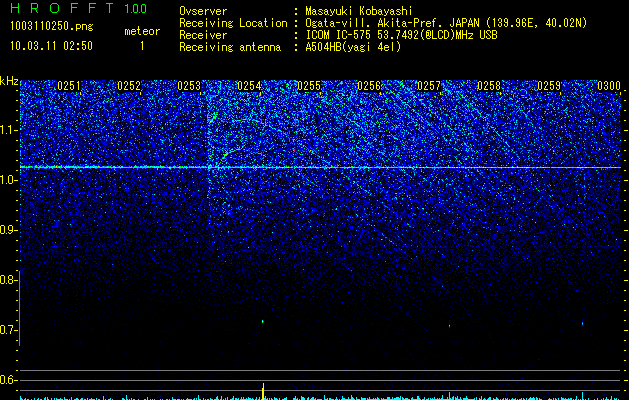629x400 pixels.
Task: Click the 0251 time marker
Action: pyautogui.click(x=69, y=86)
